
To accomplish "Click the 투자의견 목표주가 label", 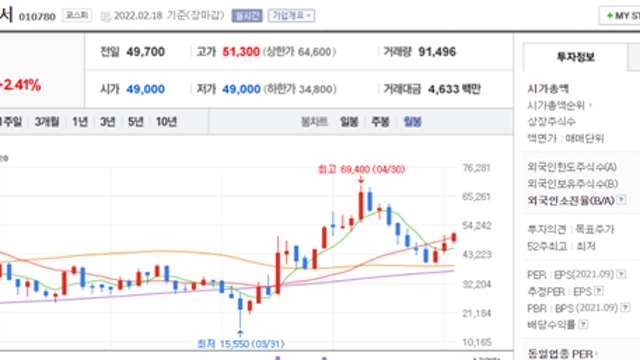I will (571, 229).
